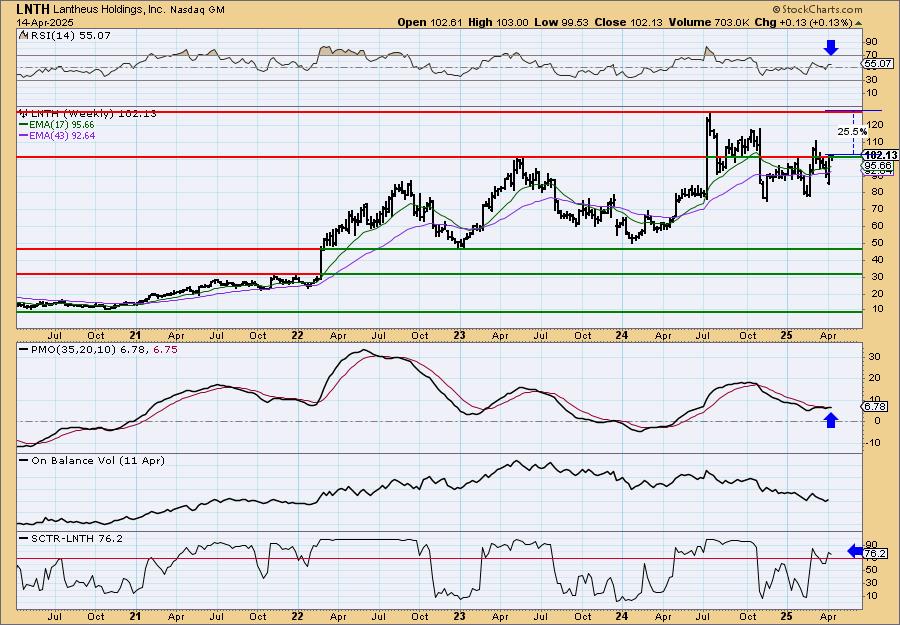Click the 6.75 PMO signal value
This screenshot has width=900, height=625.
[x=165, y=349]
